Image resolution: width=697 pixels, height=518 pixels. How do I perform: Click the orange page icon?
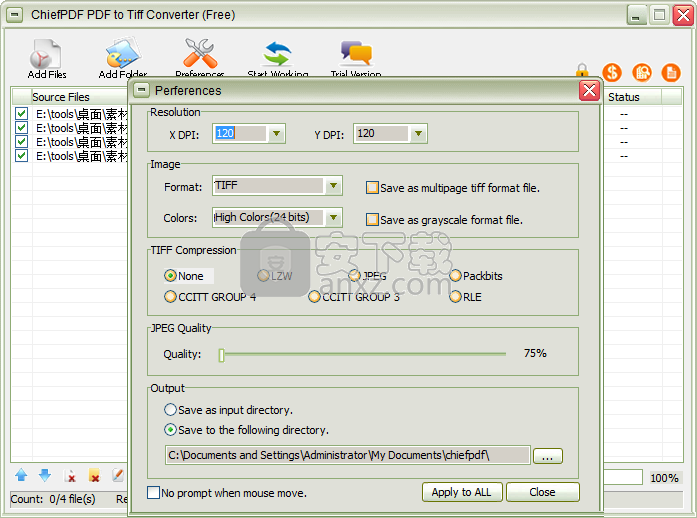pyautogui.click(x=671, y=72)
